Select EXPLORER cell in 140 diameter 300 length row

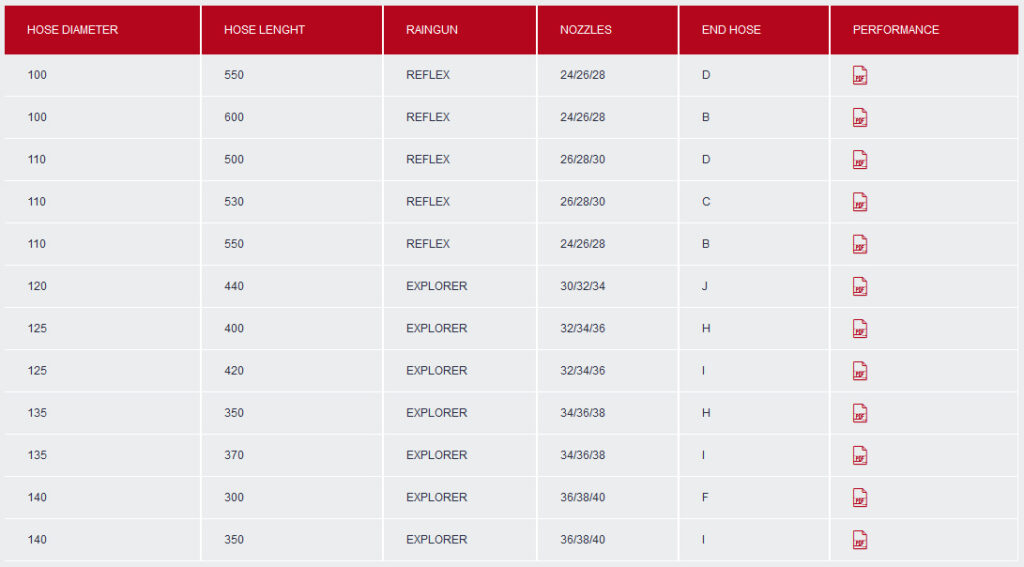coord(436,497)
